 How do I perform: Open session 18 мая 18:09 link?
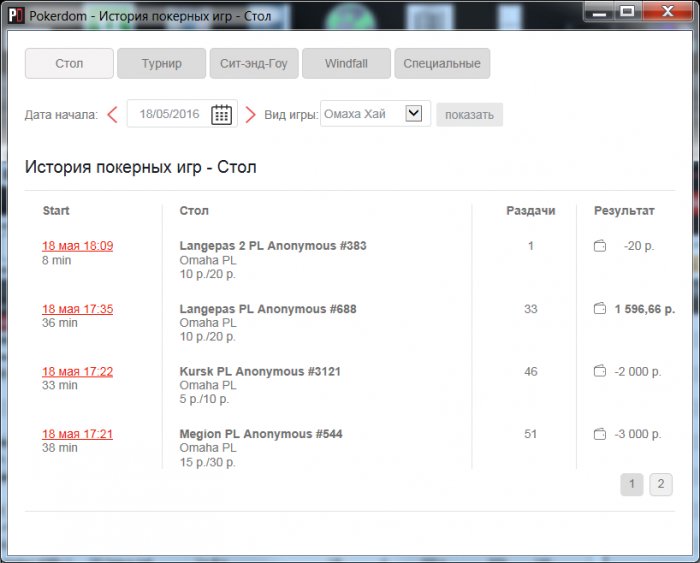78,246
